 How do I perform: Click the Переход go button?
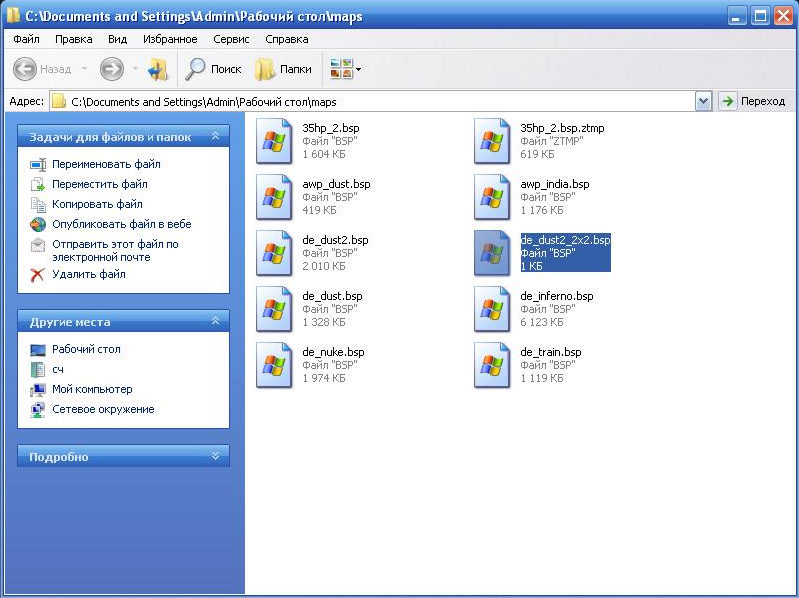[752, 101]
